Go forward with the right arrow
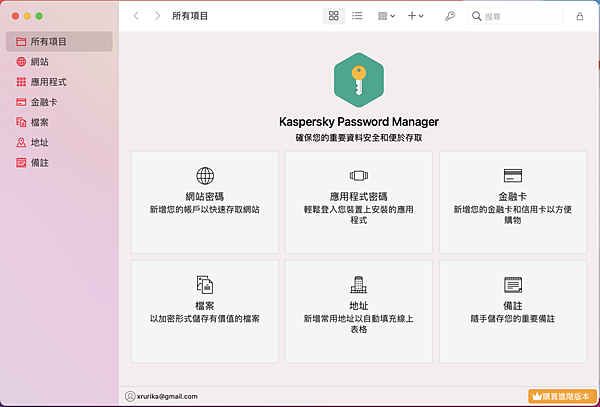 point(158,16)
